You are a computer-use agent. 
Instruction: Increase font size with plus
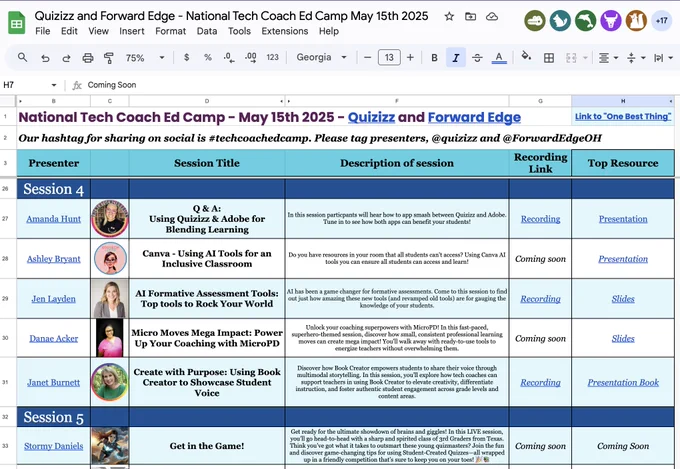click(x=410, y=57)
